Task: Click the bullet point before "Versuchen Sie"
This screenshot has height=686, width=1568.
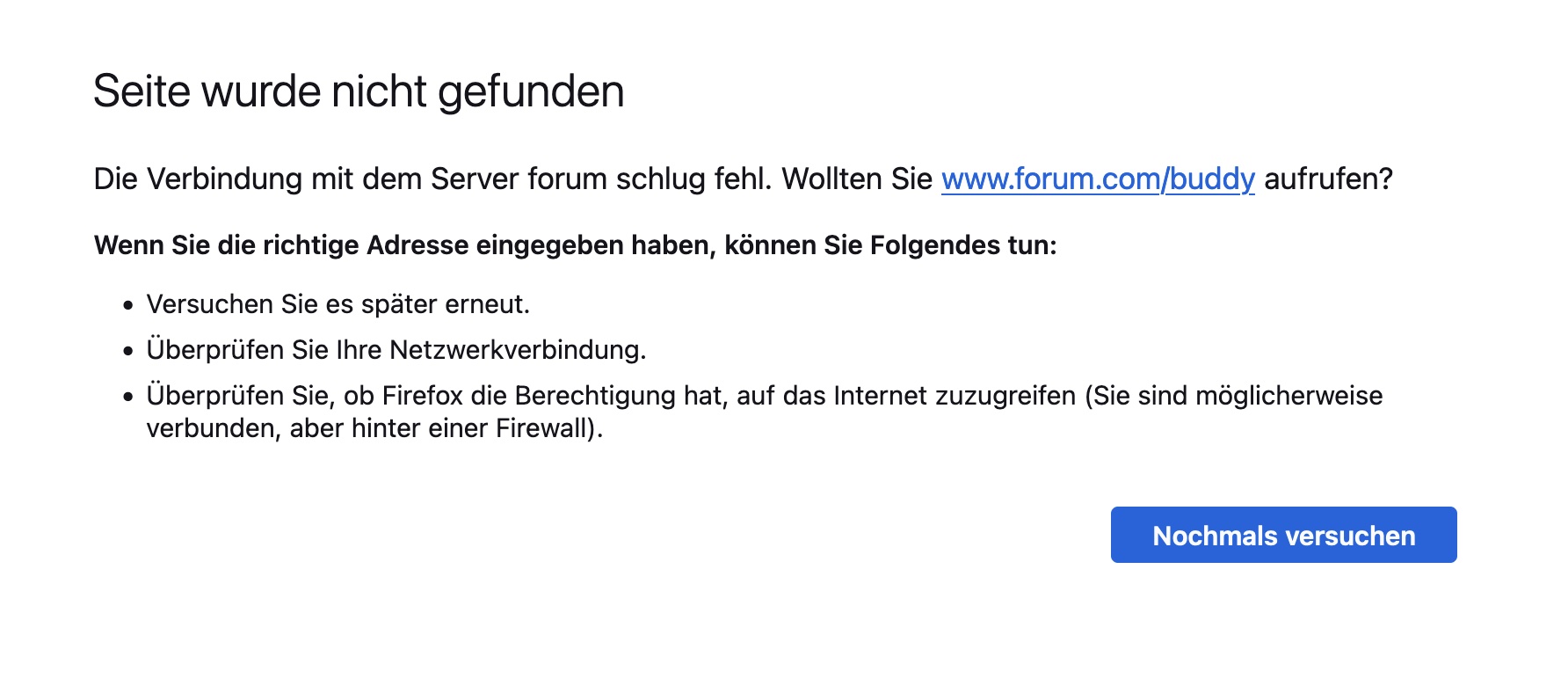Action: [128, 306]
